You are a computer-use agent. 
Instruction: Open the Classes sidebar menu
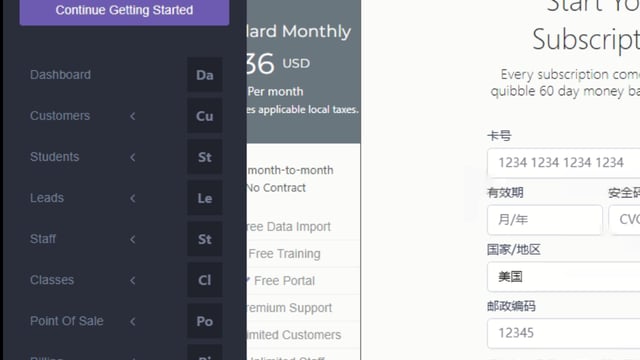point(52,280)
